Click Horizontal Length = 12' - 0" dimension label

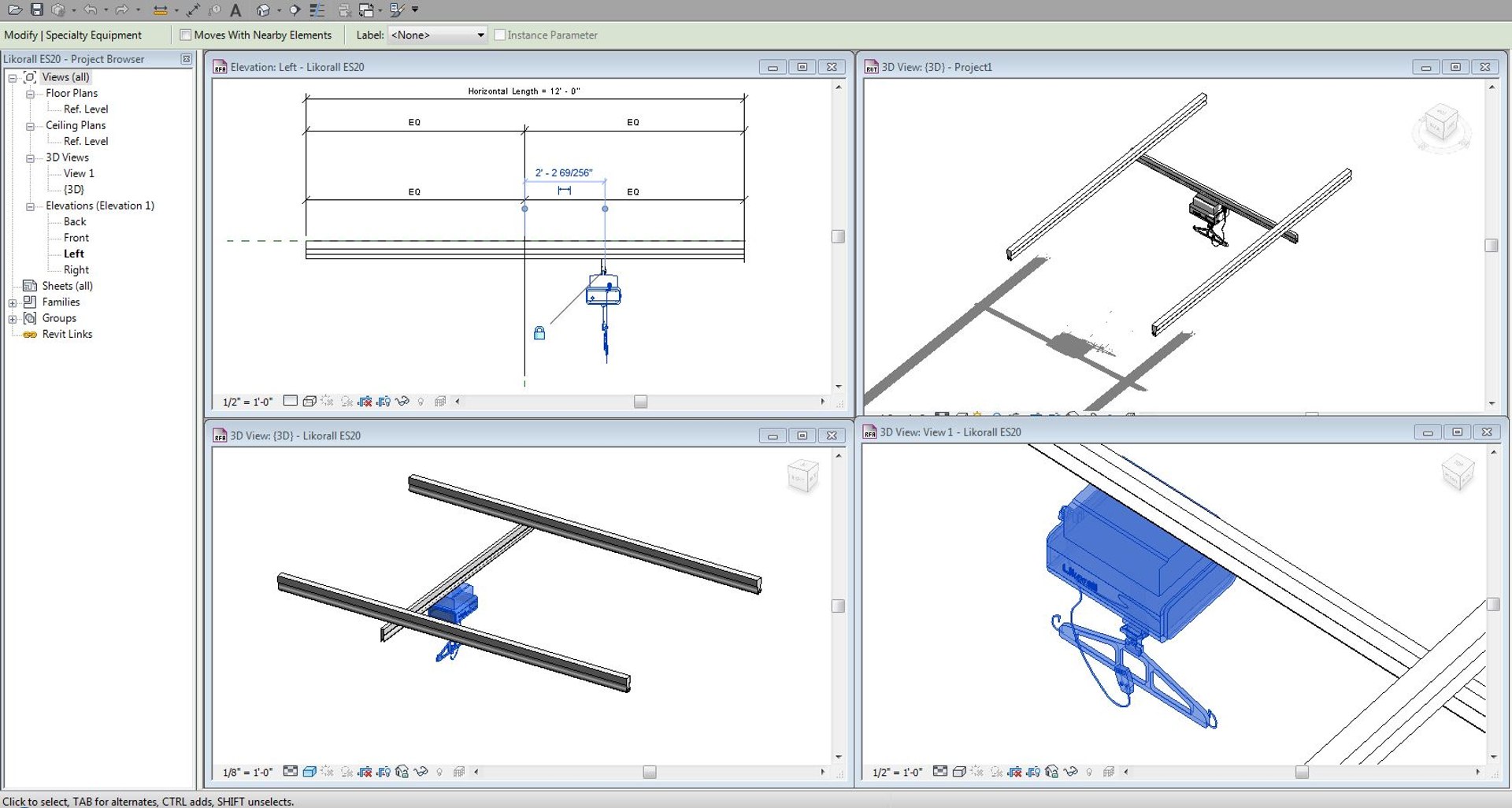point(524,91)
